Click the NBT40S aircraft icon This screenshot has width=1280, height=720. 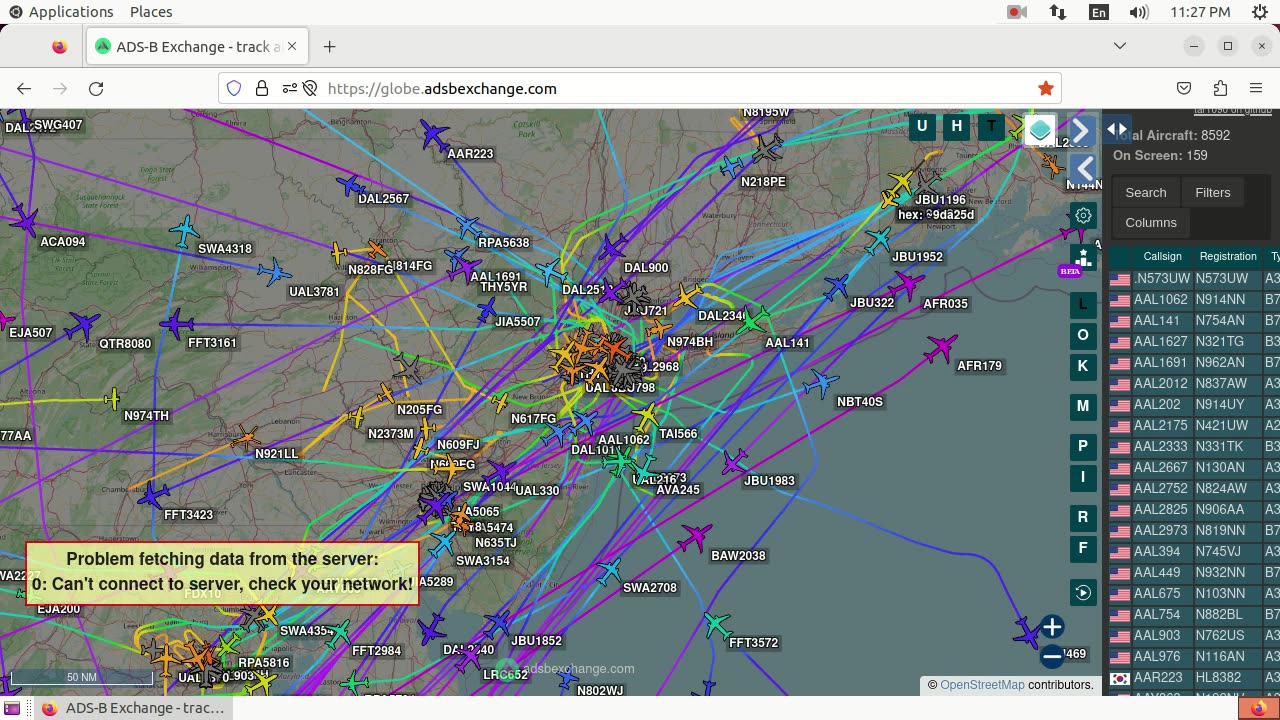[x=822, y=383]
